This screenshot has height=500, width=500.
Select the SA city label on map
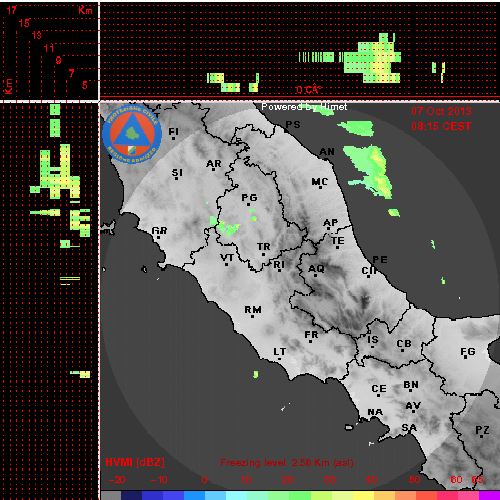coord(409,428)
